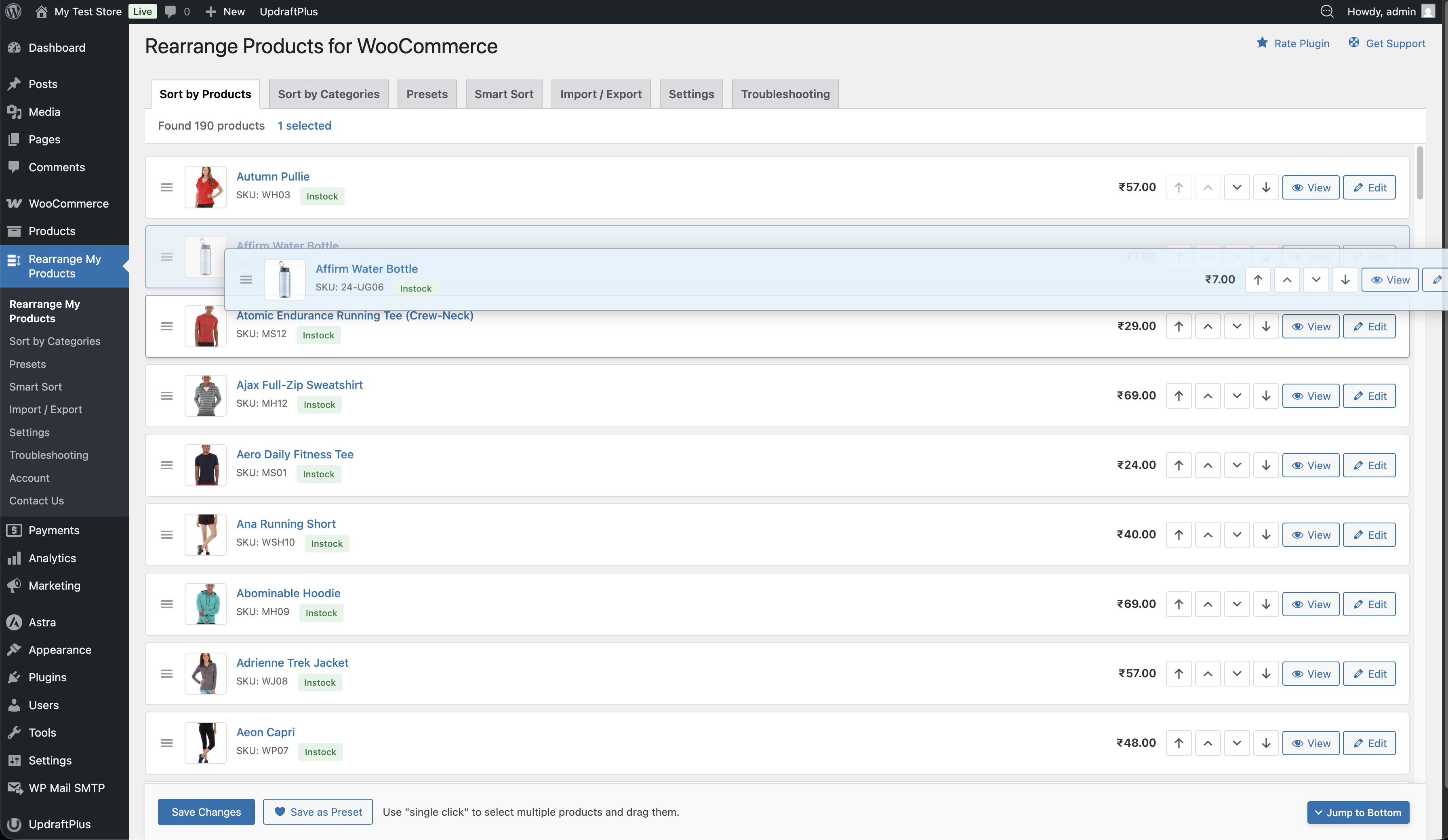Open New content menu in admin bar

click(225, 11)
